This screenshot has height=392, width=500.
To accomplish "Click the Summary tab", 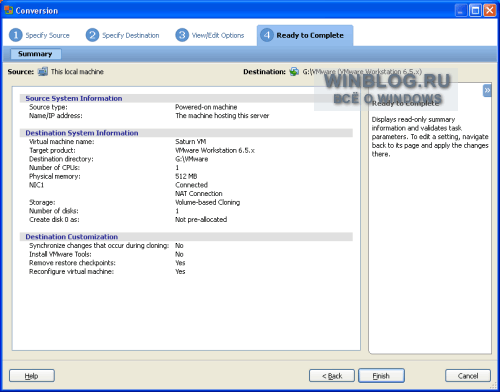I will click(35, 54).
